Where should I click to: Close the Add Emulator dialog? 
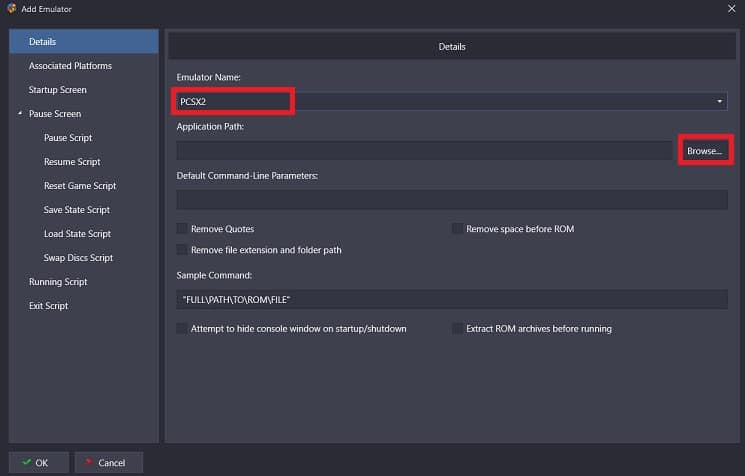pyautogui.click(x=731, y=9)
